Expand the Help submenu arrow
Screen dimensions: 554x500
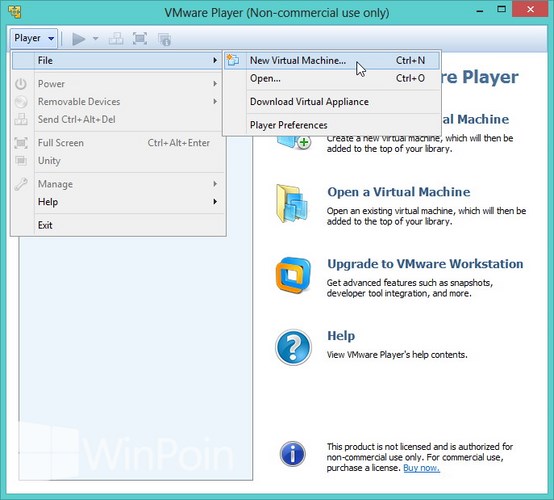[x=215, y=202]
